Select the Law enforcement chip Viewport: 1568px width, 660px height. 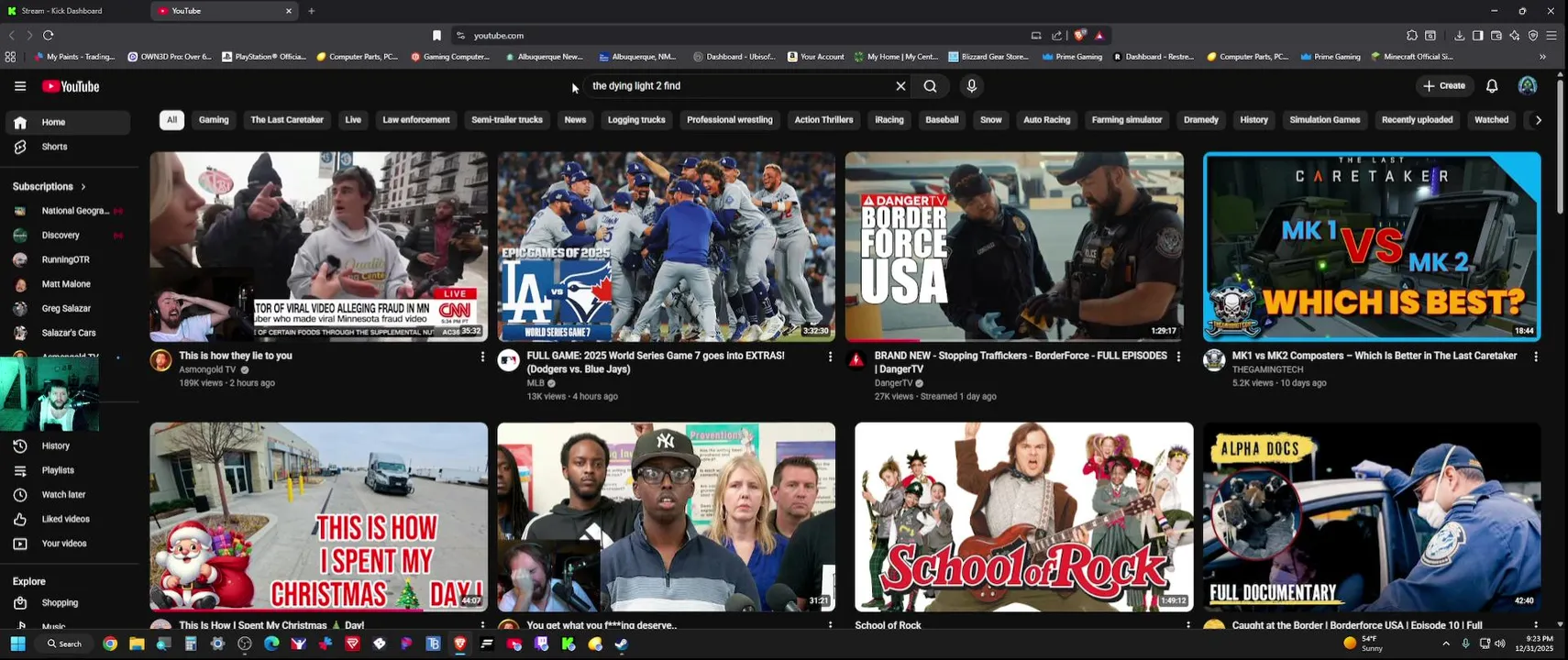pyautogui.click(x=416, y=120)
